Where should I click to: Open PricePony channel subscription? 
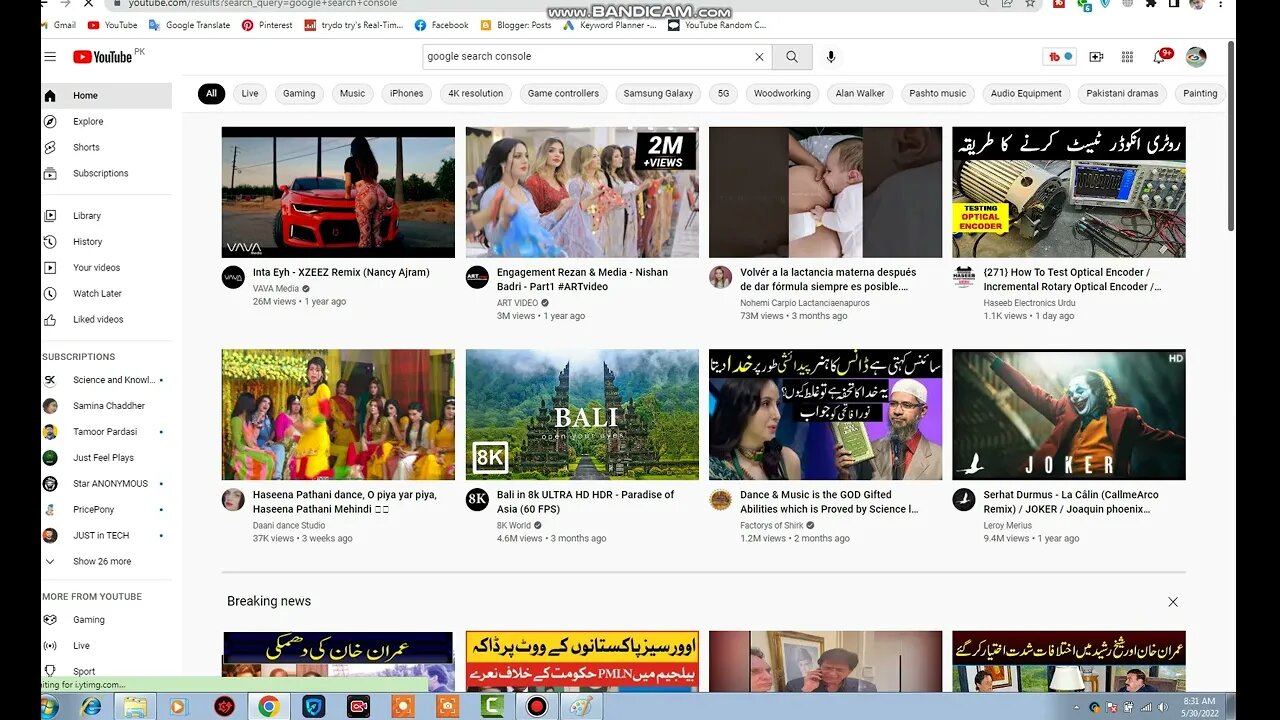(x=106, y=510)
